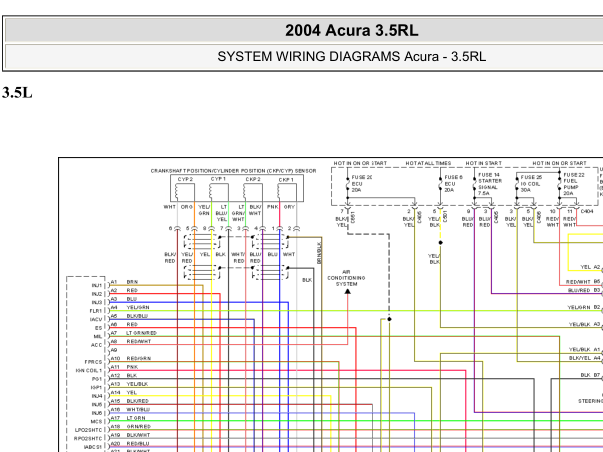Select the IGN COIL 1 signal name
Screen dimensions: 603x452
89,370
